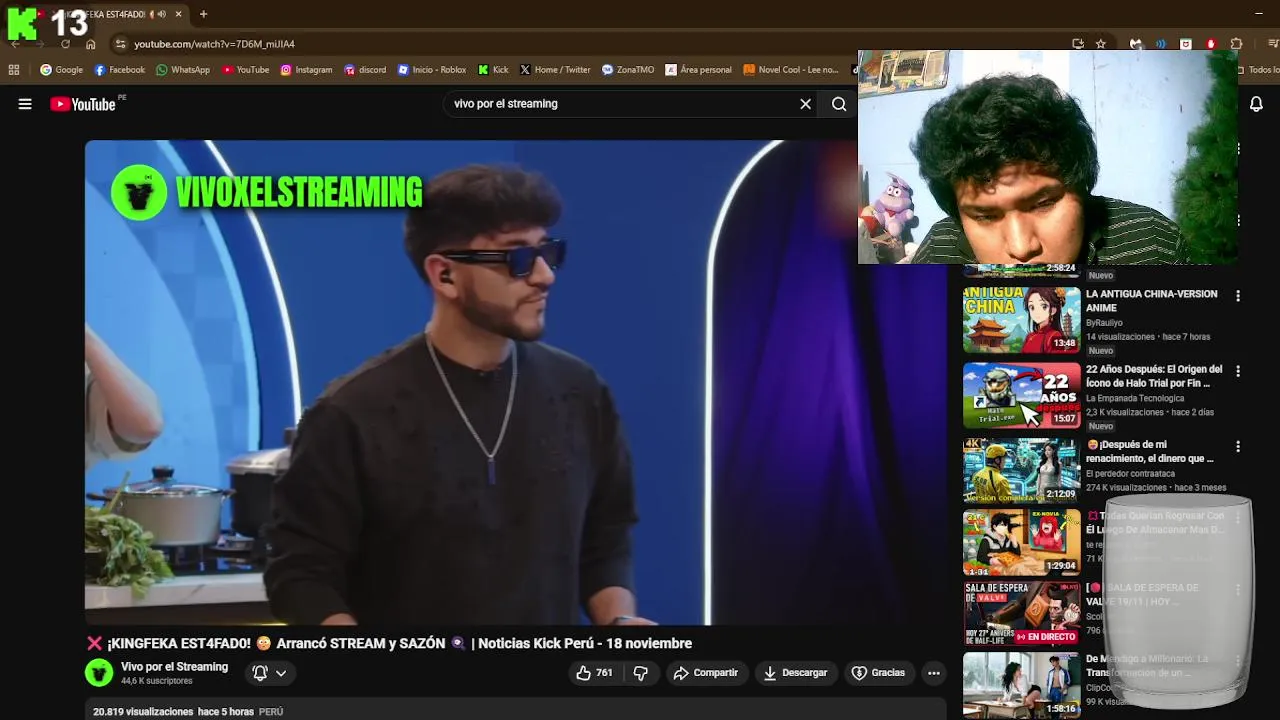Open the WhatsApp bookmark
Viewport: 1280px width, 720px height.
tap(183, 70)
